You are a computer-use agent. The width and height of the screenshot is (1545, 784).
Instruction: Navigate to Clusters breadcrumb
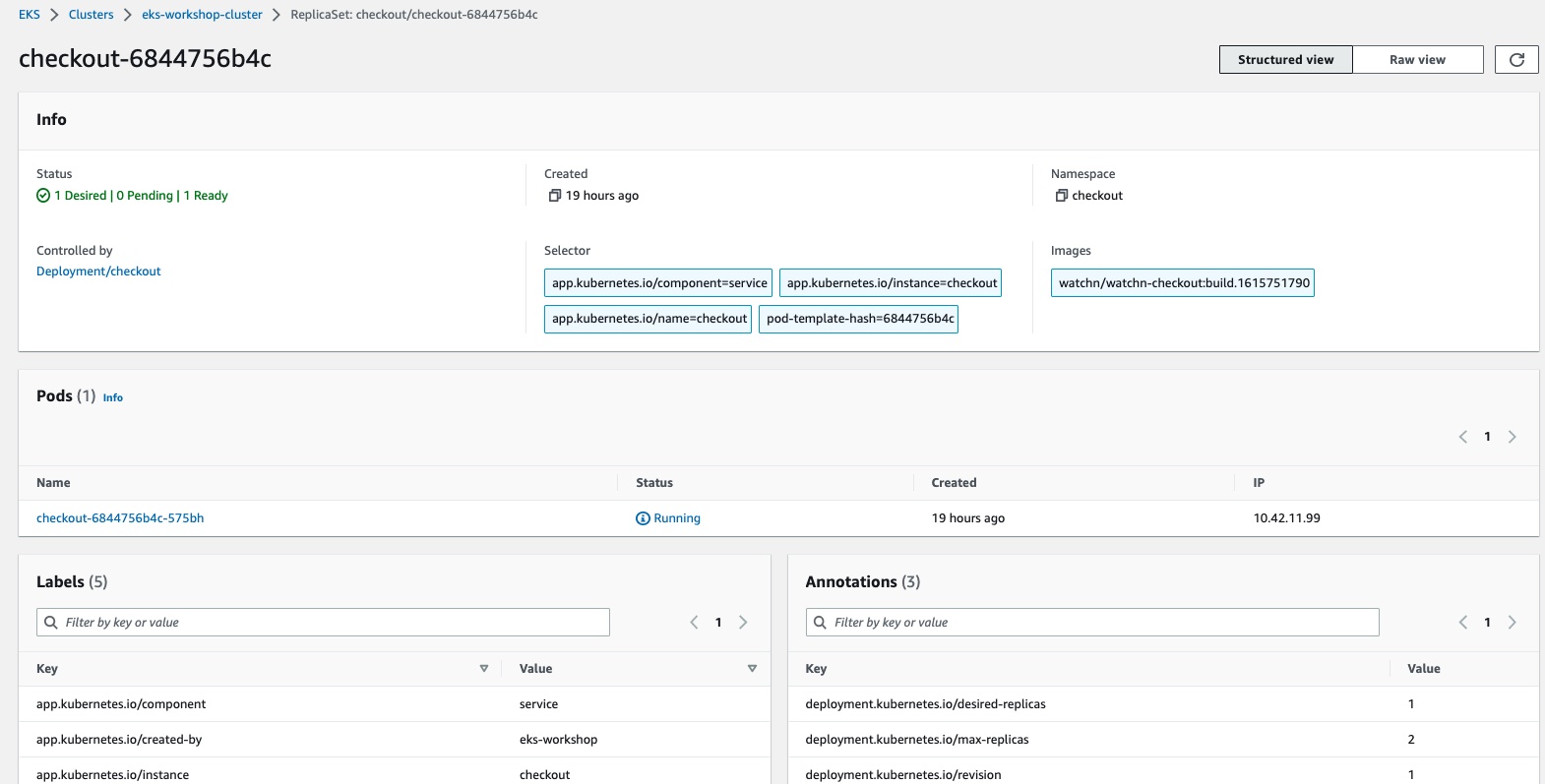[x=91, y=15]
